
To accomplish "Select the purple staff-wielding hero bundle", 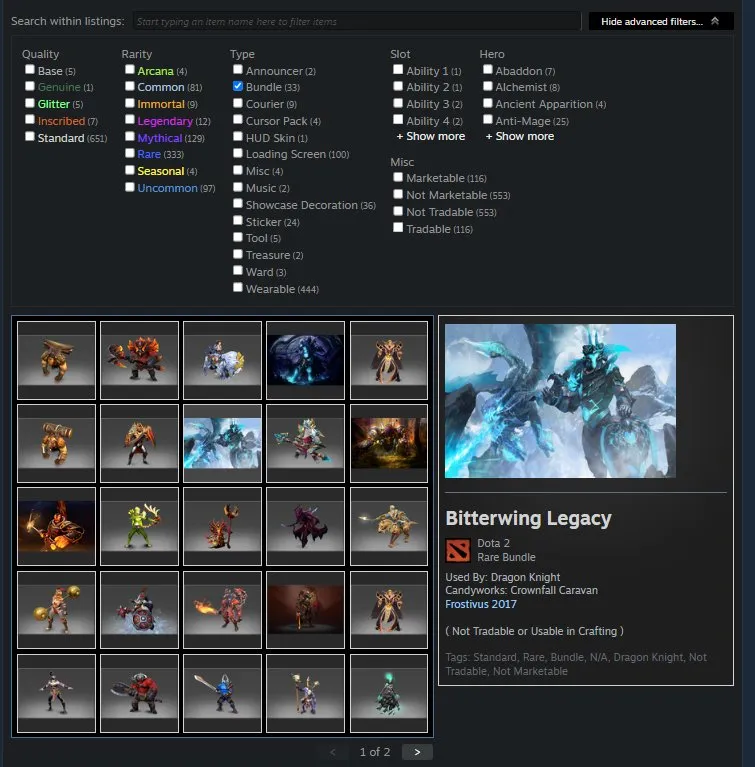I will (x=305, y=693).
